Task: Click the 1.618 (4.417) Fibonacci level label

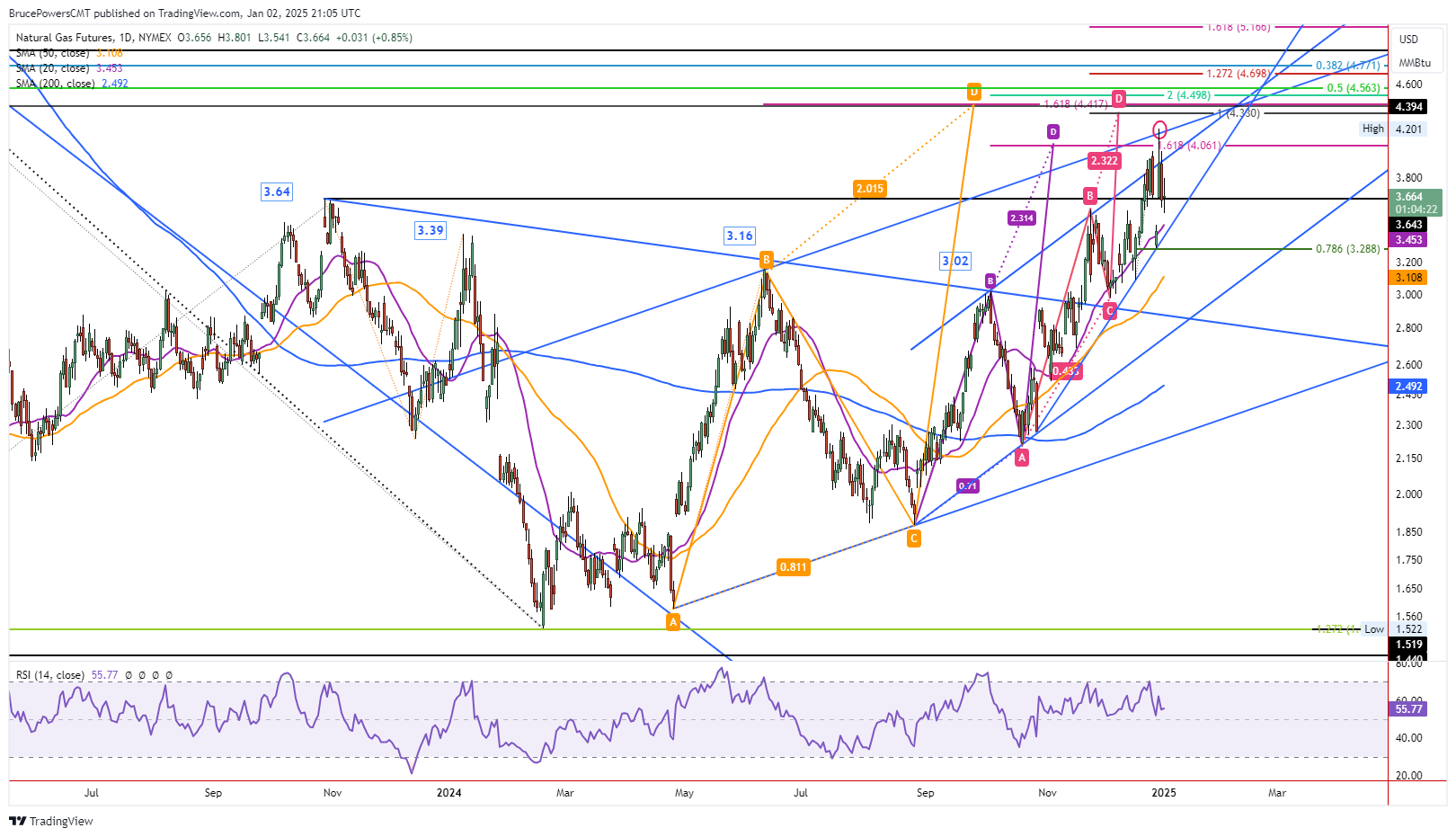Action: [1076, 104]
